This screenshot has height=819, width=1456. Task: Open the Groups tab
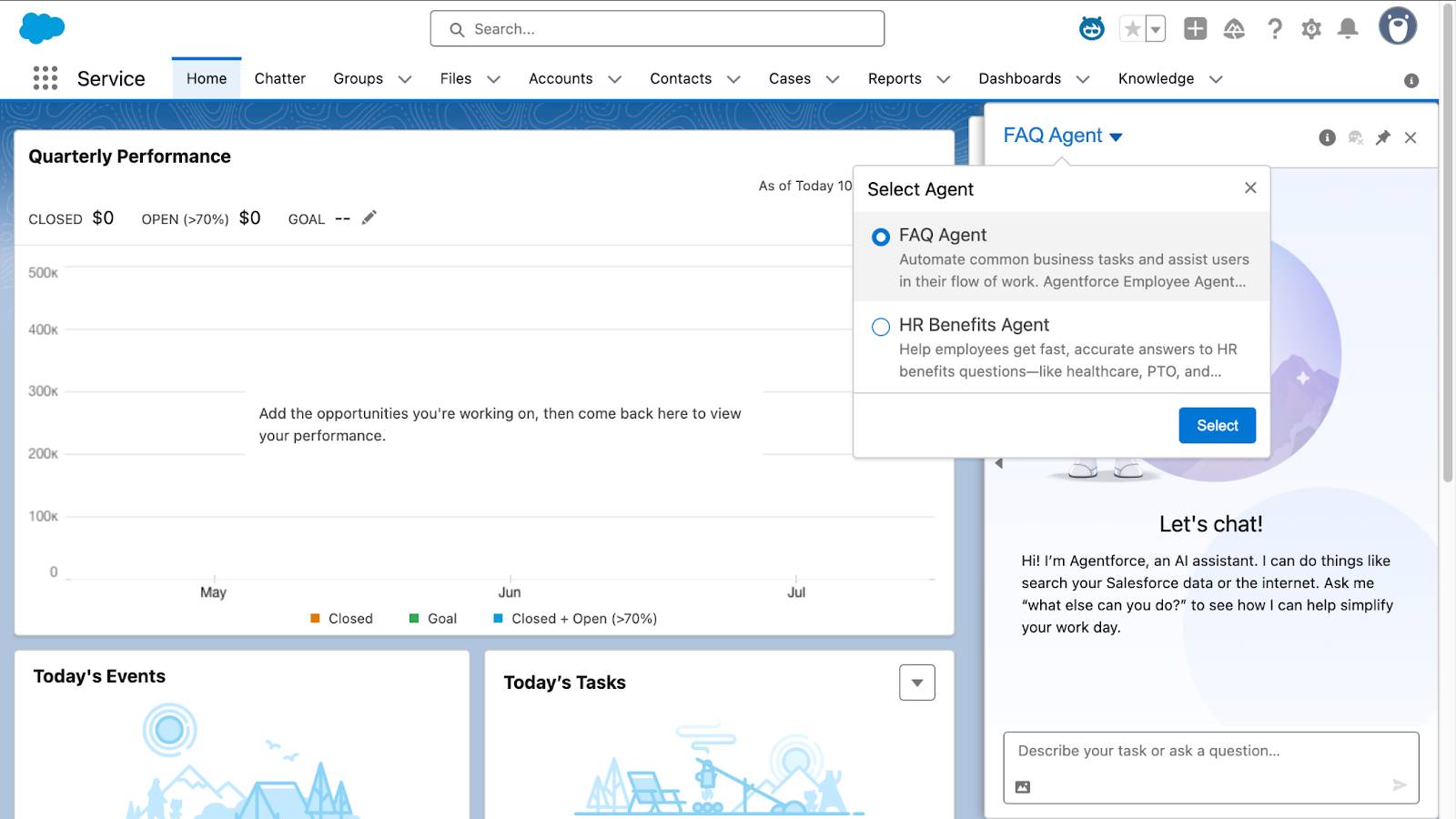click(359, 78)
